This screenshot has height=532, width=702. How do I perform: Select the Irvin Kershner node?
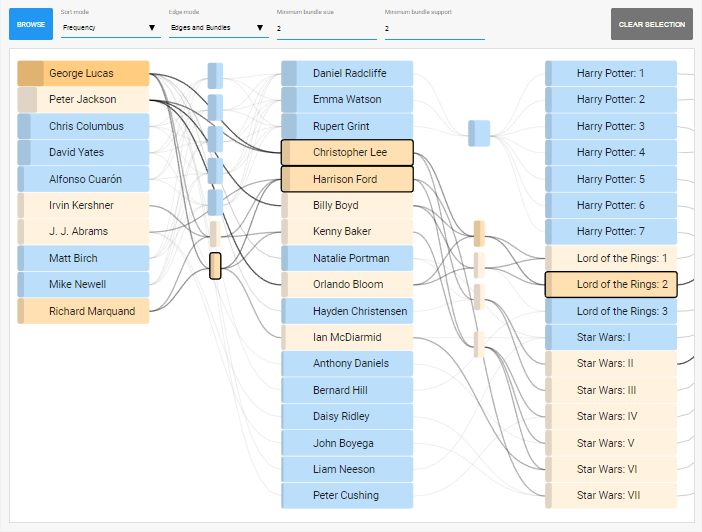[x=83, y=205]
